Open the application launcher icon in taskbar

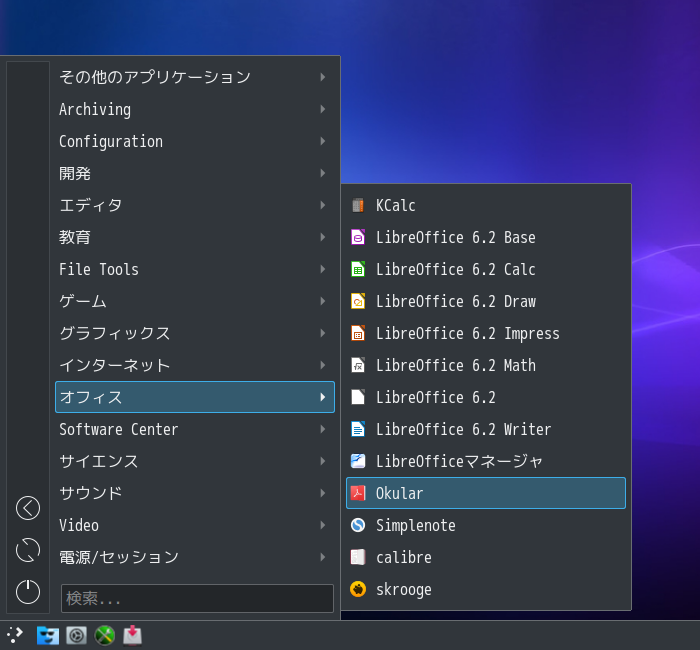(15, 635)
